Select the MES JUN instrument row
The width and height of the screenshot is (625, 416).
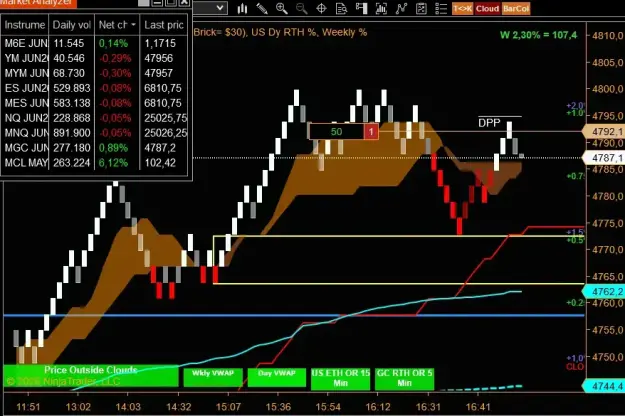coord(94,103)
